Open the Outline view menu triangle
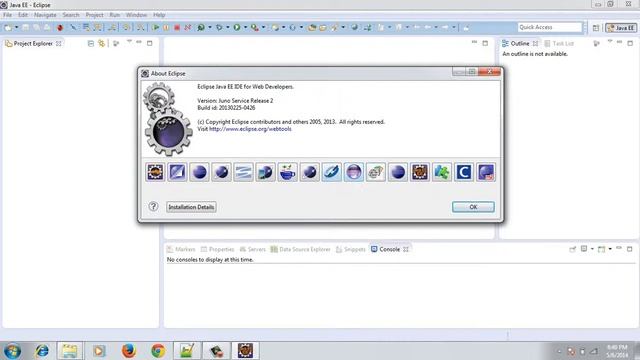The height and width of the screenshot is (360, 640). click(610, 42)
